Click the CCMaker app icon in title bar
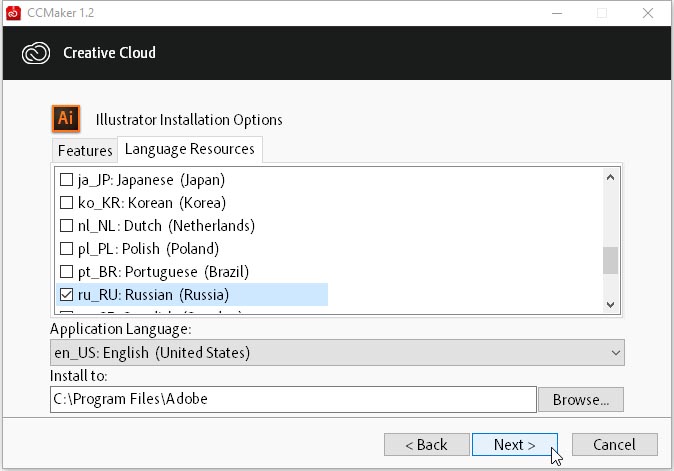Image resolution: width=674 pixels, height=471 pixels. coord(13,13)
